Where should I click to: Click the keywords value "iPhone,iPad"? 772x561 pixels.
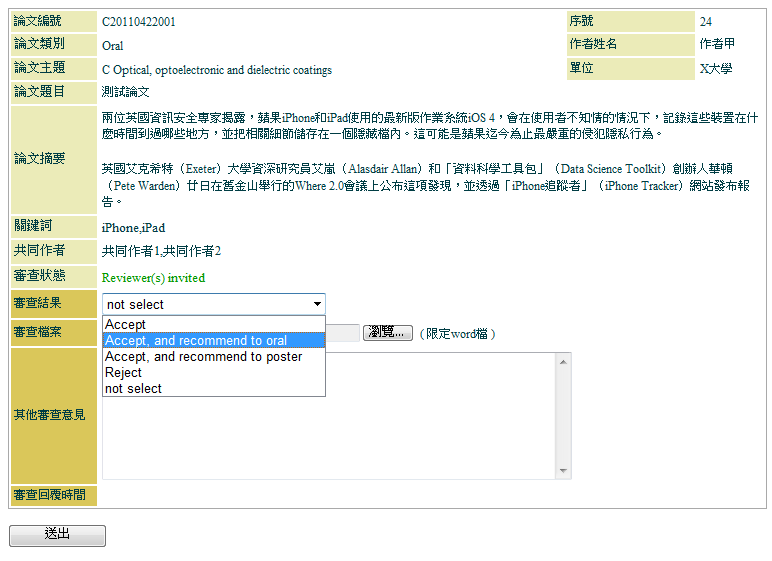pyautogui.click(x=133, y=228)
